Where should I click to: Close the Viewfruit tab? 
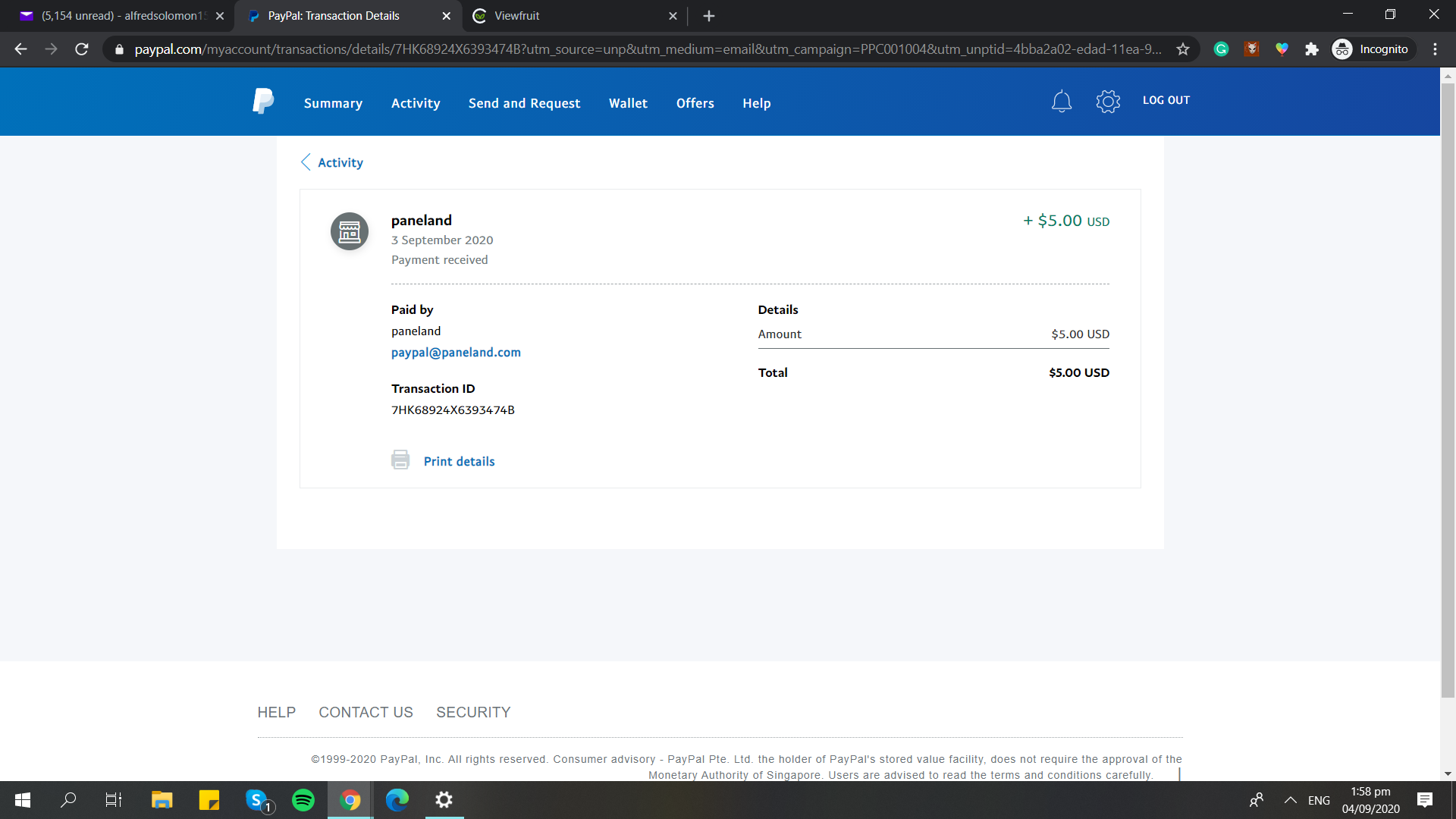673,16
